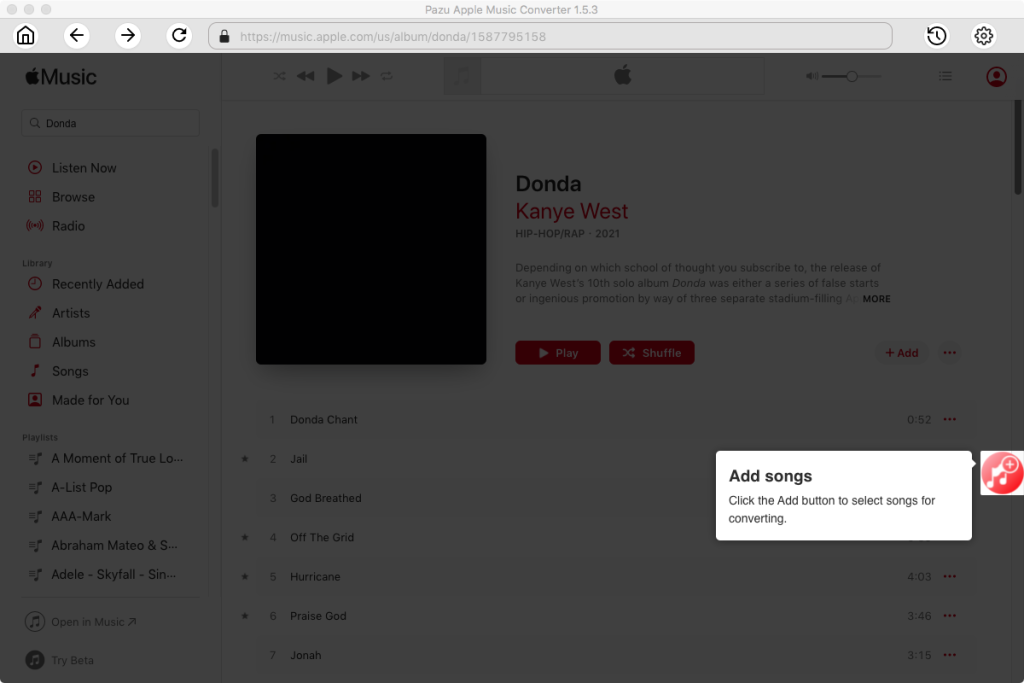Image resolution: width=1024 pixels, height=683 pixels.
Task: Open the settings gear icon
Action: click(983, 36)
